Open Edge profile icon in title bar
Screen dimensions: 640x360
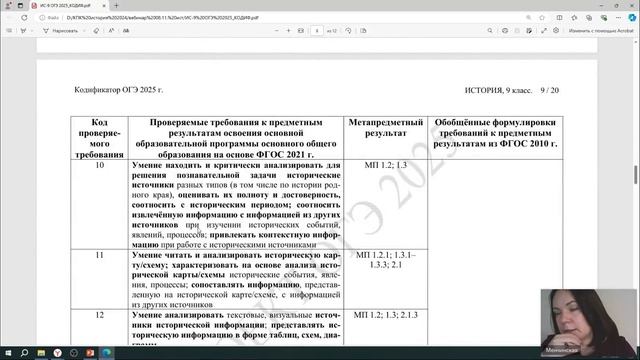click(8, 6)
